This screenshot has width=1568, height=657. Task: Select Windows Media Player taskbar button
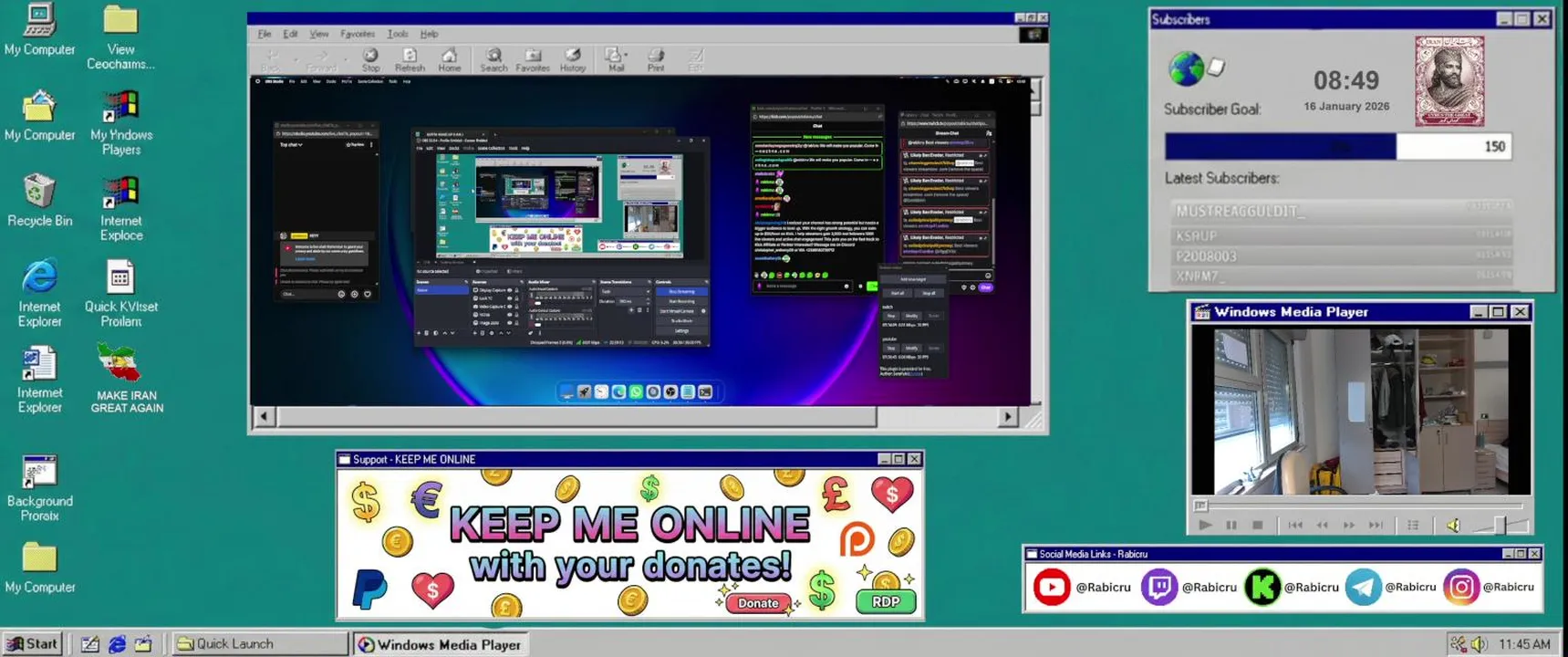click(441, 644)
